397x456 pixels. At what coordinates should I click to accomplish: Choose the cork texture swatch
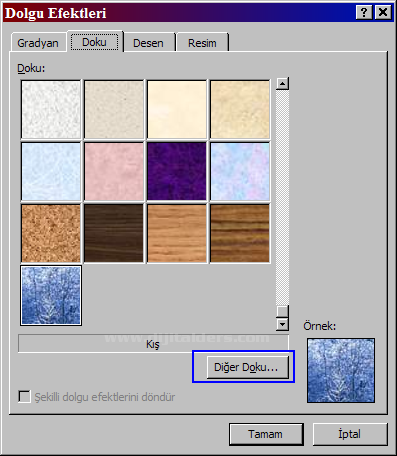(51, 233)
